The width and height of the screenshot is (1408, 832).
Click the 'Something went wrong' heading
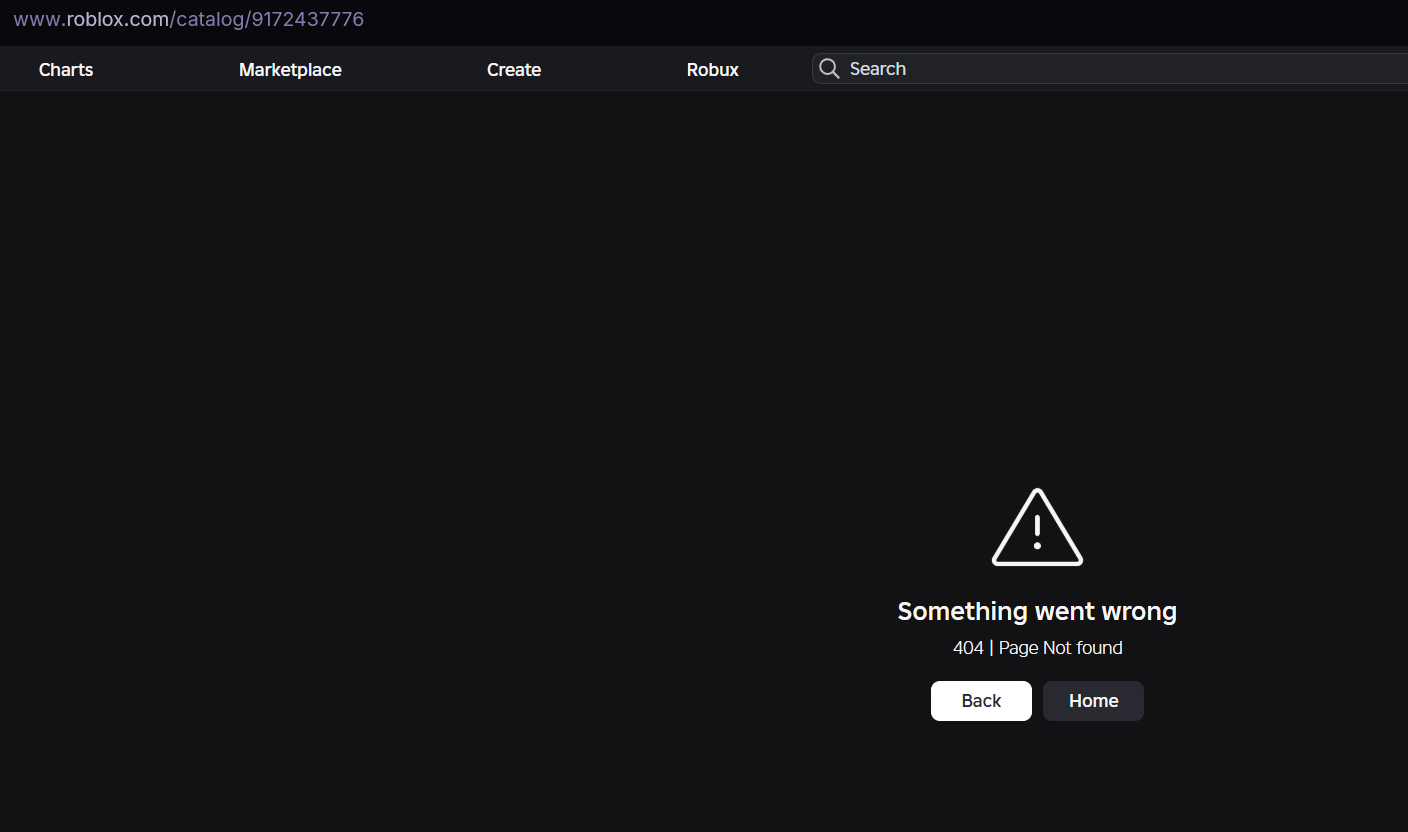pyautogui.click(x=1037, y=611)
